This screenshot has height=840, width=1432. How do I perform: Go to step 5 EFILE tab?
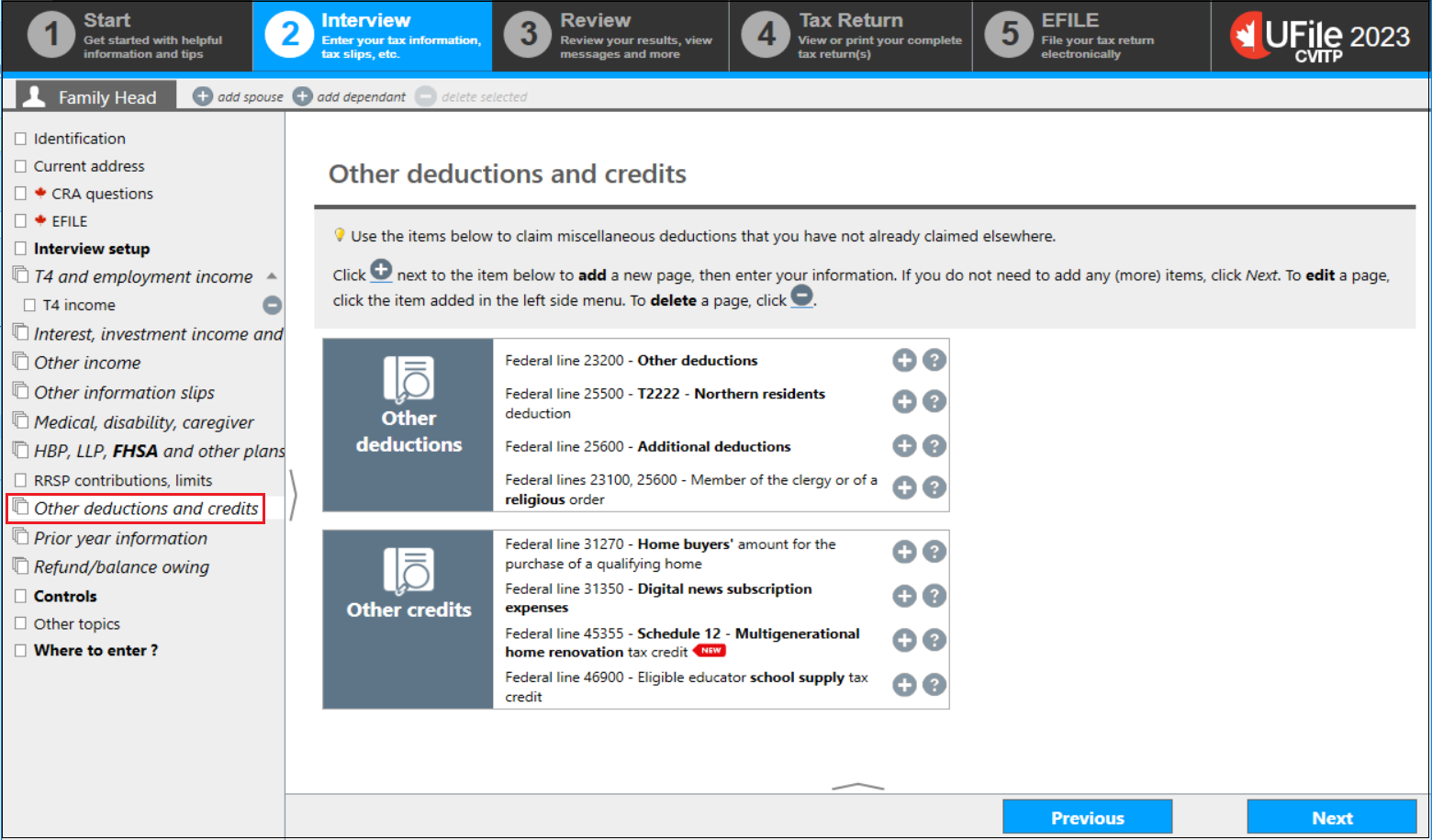tap(1091, 36)
